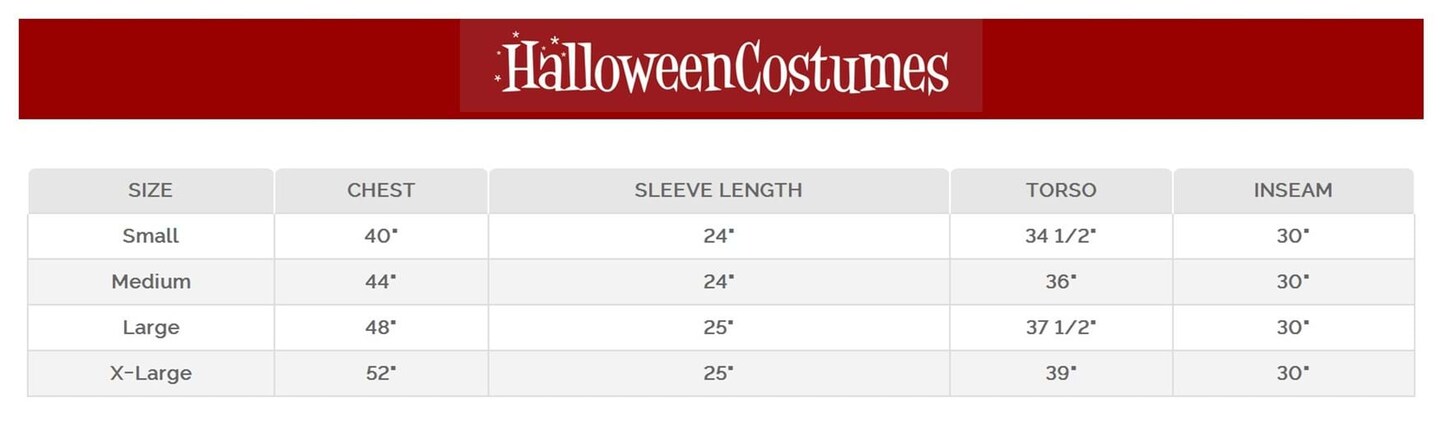
Task: Click the Small inseam value 30"
Action: coord(1293,236)
